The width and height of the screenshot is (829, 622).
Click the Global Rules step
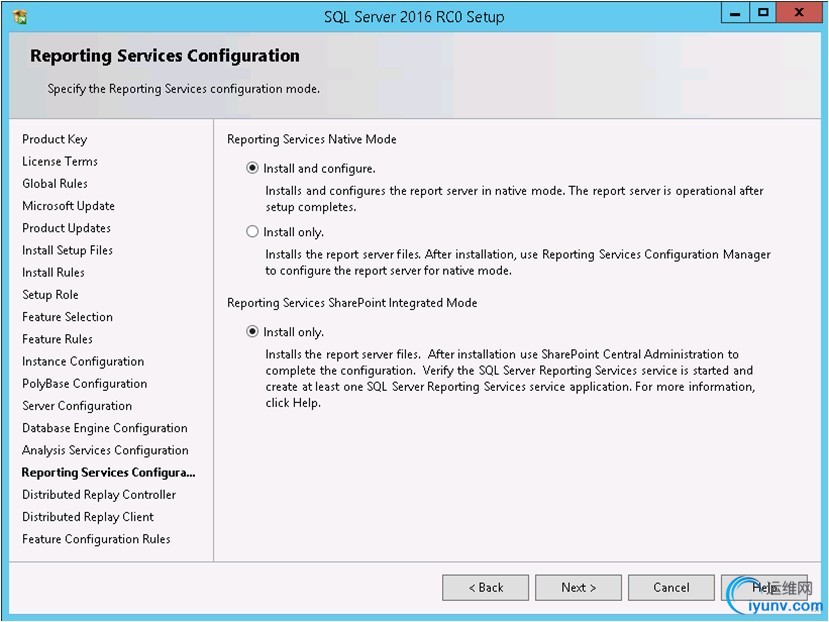(55, 184)
